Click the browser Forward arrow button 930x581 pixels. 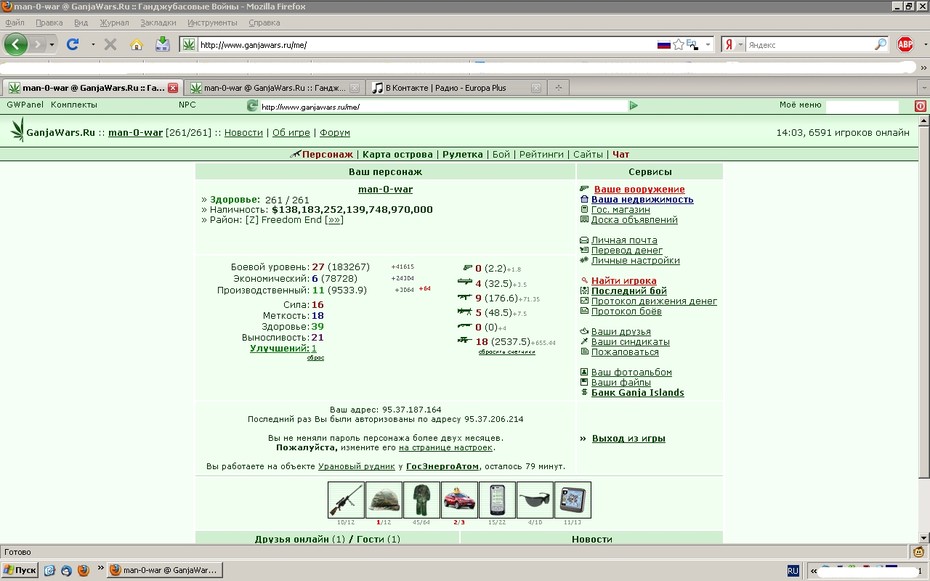[37, 44]
